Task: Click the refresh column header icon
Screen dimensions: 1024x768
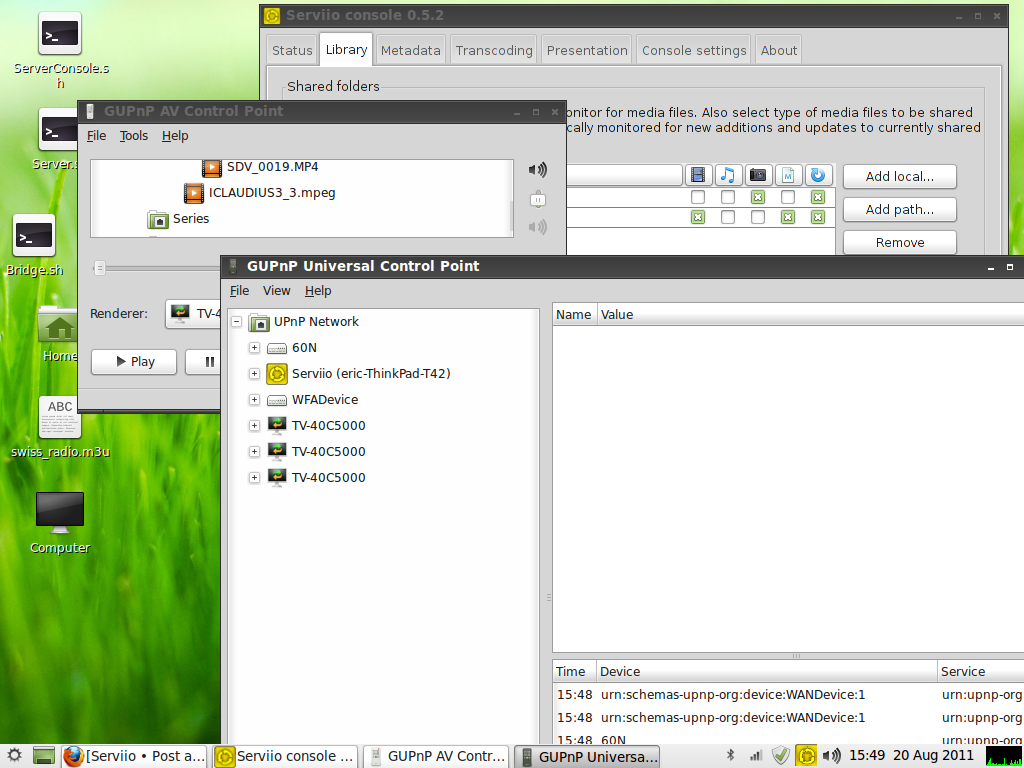Action: [818, 176]
